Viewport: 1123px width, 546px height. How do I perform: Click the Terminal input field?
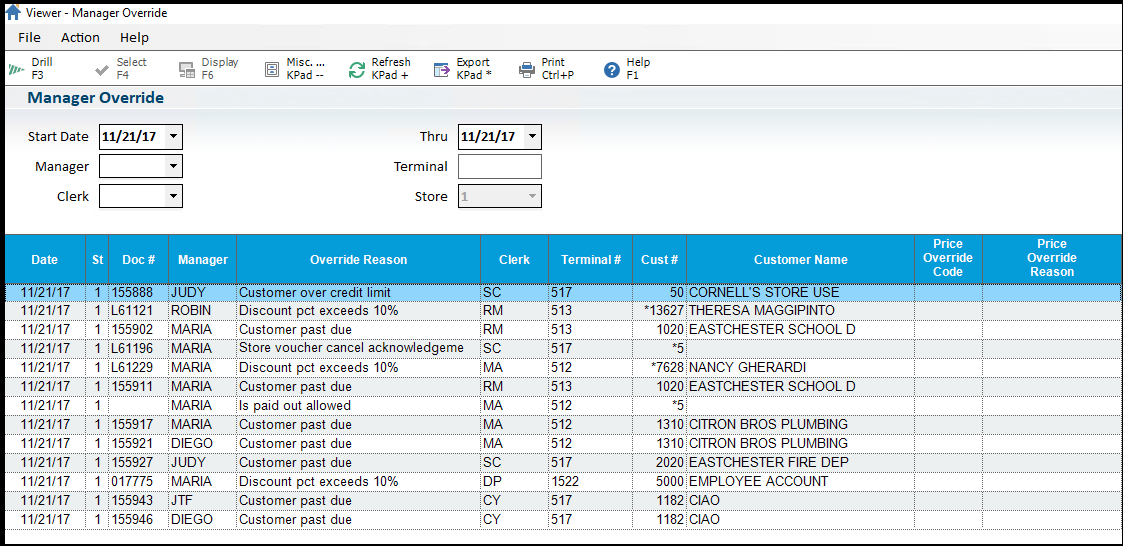499,167
